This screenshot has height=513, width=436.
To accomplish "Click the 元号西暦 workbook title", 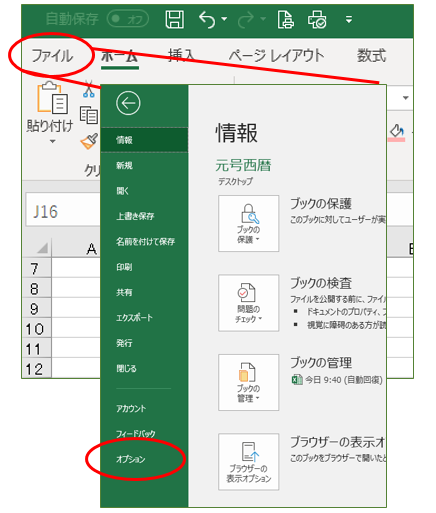I will (243, 165).
